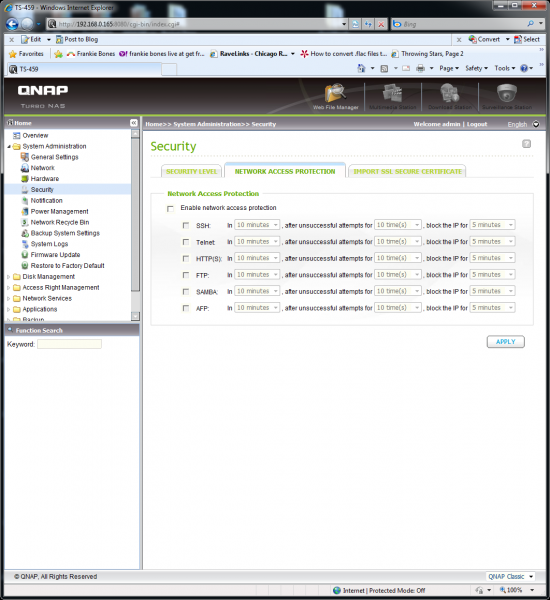Click the browser Back arrow button
The width and height of the screenshot is (550, 600).
click(x=12, y=24)
